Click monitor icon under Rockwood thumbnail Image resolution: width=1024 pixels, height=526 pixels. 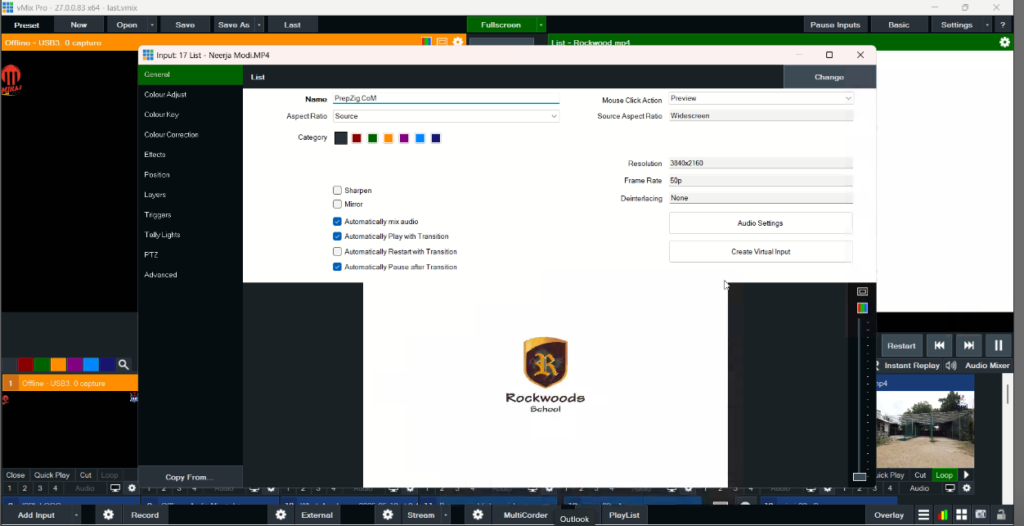coord(950,488)
